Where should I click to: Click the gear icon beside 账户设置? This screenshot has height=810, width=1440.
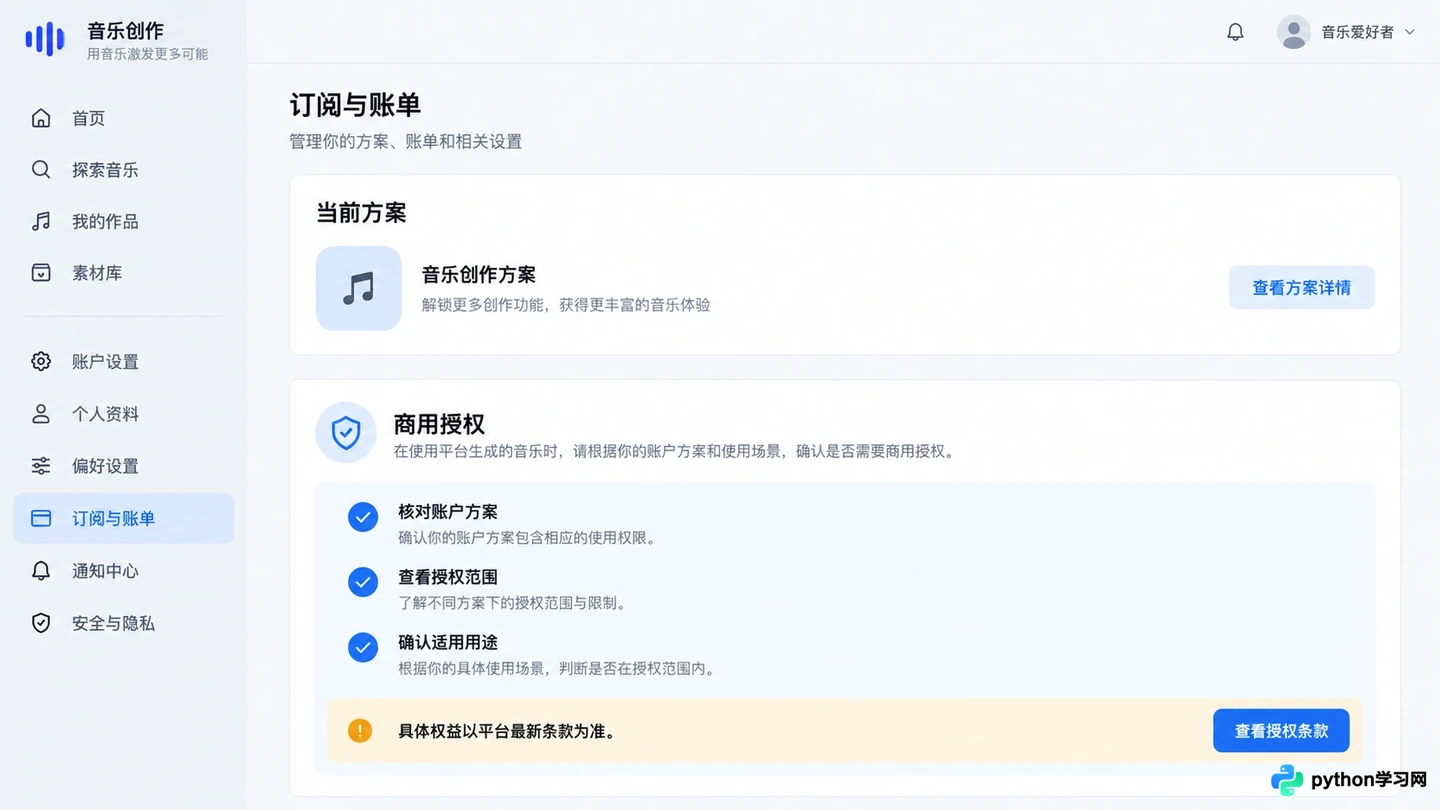click(x=41, y=362)
